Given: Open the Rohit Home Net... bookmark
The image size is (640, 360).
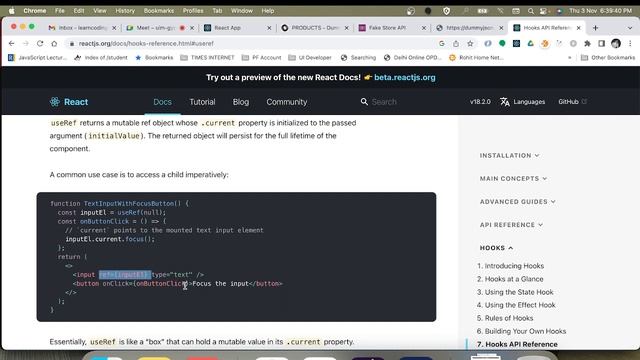Looking at the screenshot, I should (x=476, y=58).
